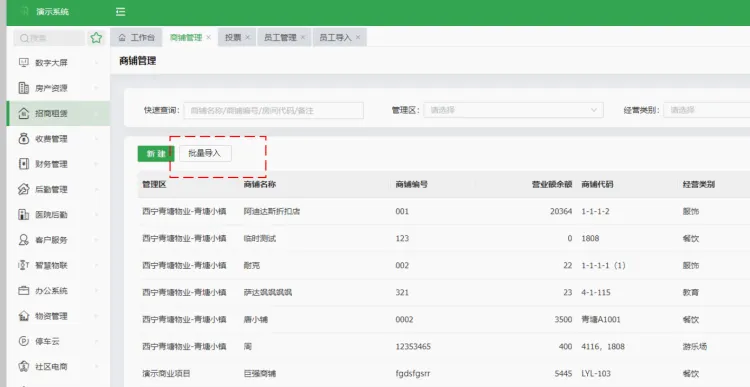Screen dimensions: 750x387
Task: Click the green star favorites icon
Action: (96, 38)
